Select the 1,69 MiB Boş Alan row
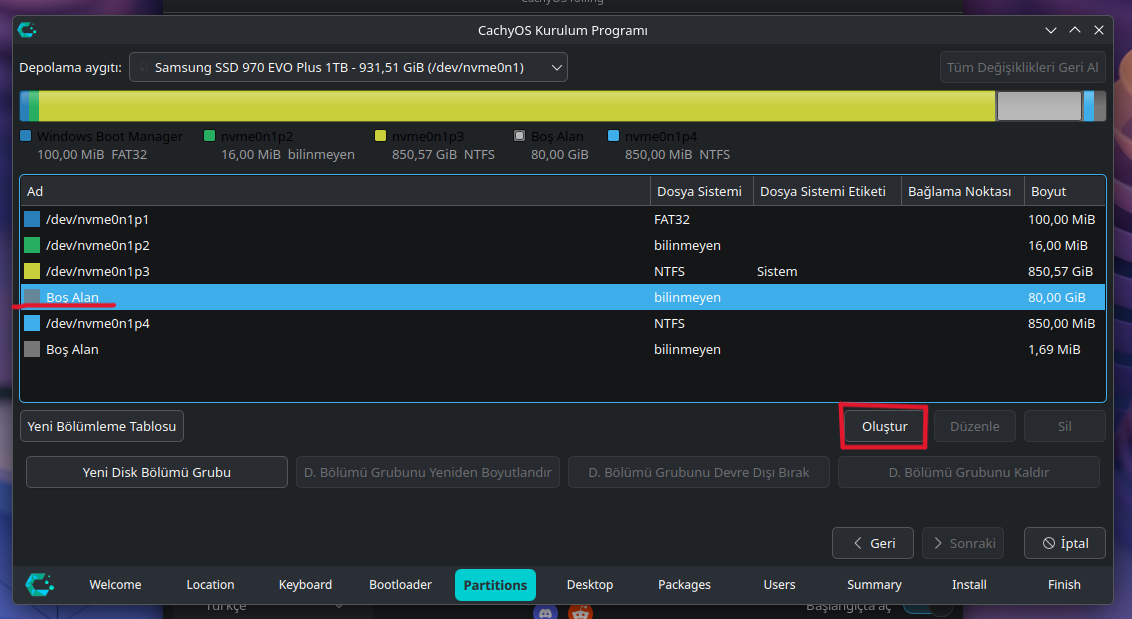 (562, 349)
